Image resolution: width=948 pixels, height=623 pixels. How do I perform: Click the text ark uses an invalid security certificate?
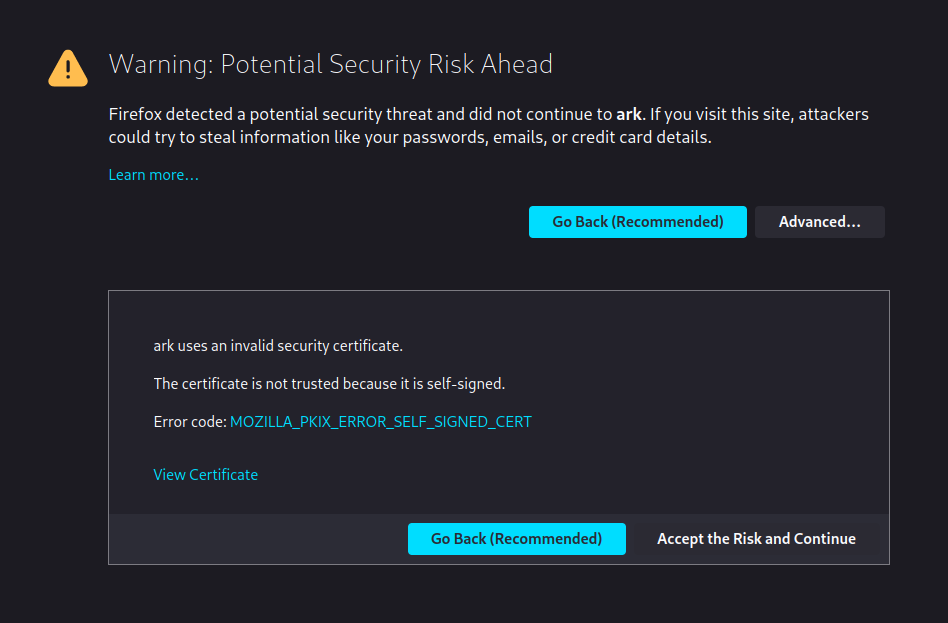[278, 346]
